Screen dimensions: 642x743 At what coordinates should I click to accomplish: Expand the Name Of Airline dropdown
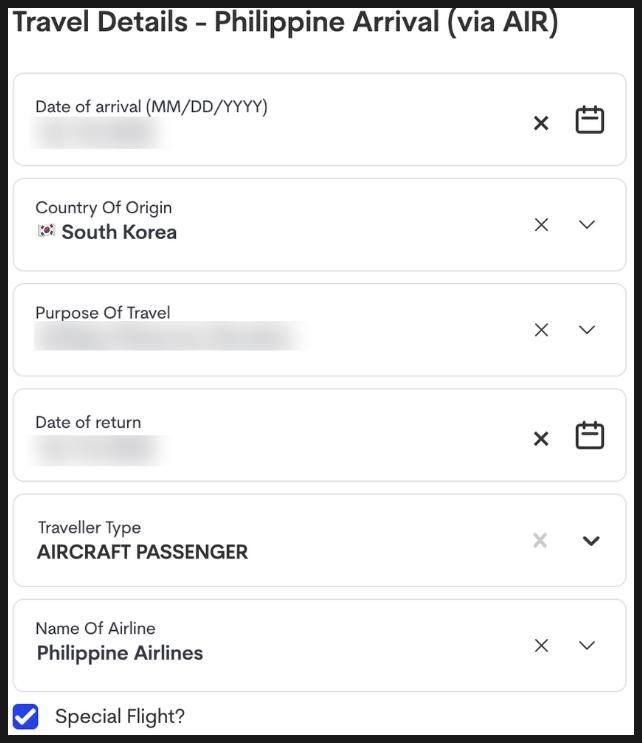pyautogui.click(x=587, y=645)
